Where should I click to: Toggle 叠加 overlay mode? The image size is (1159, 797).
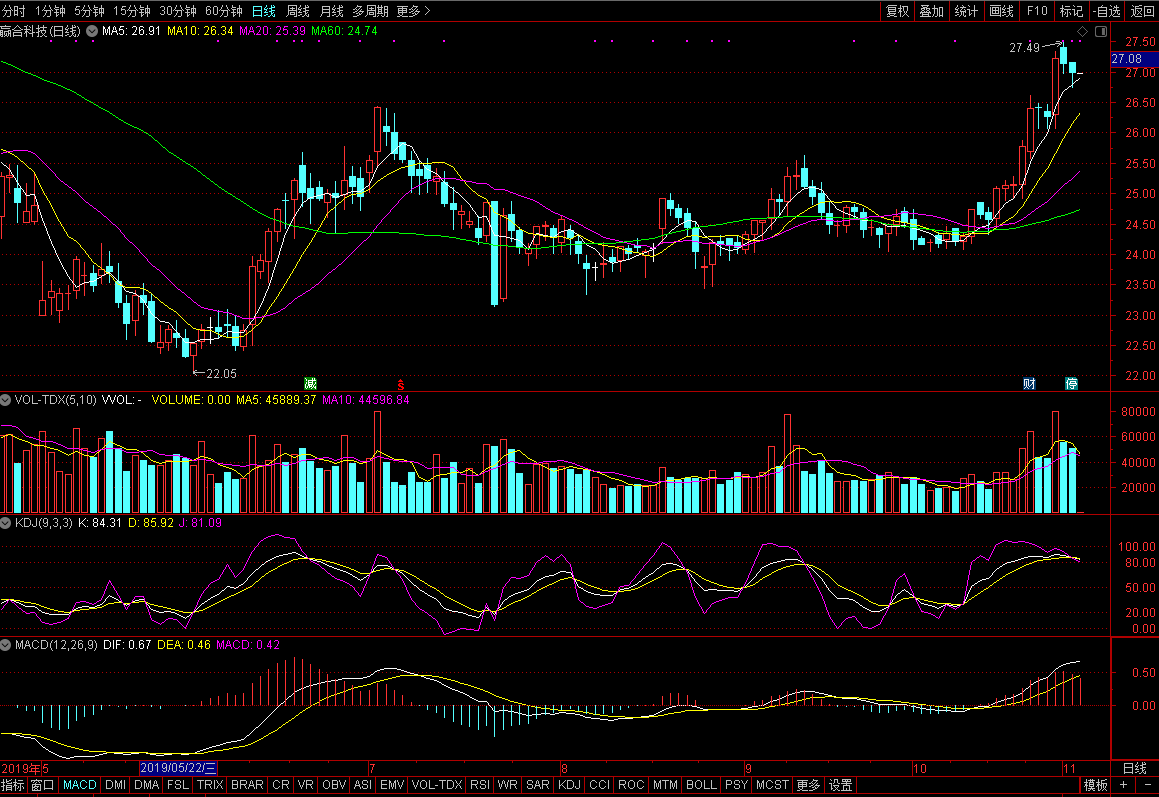point(931,11)
